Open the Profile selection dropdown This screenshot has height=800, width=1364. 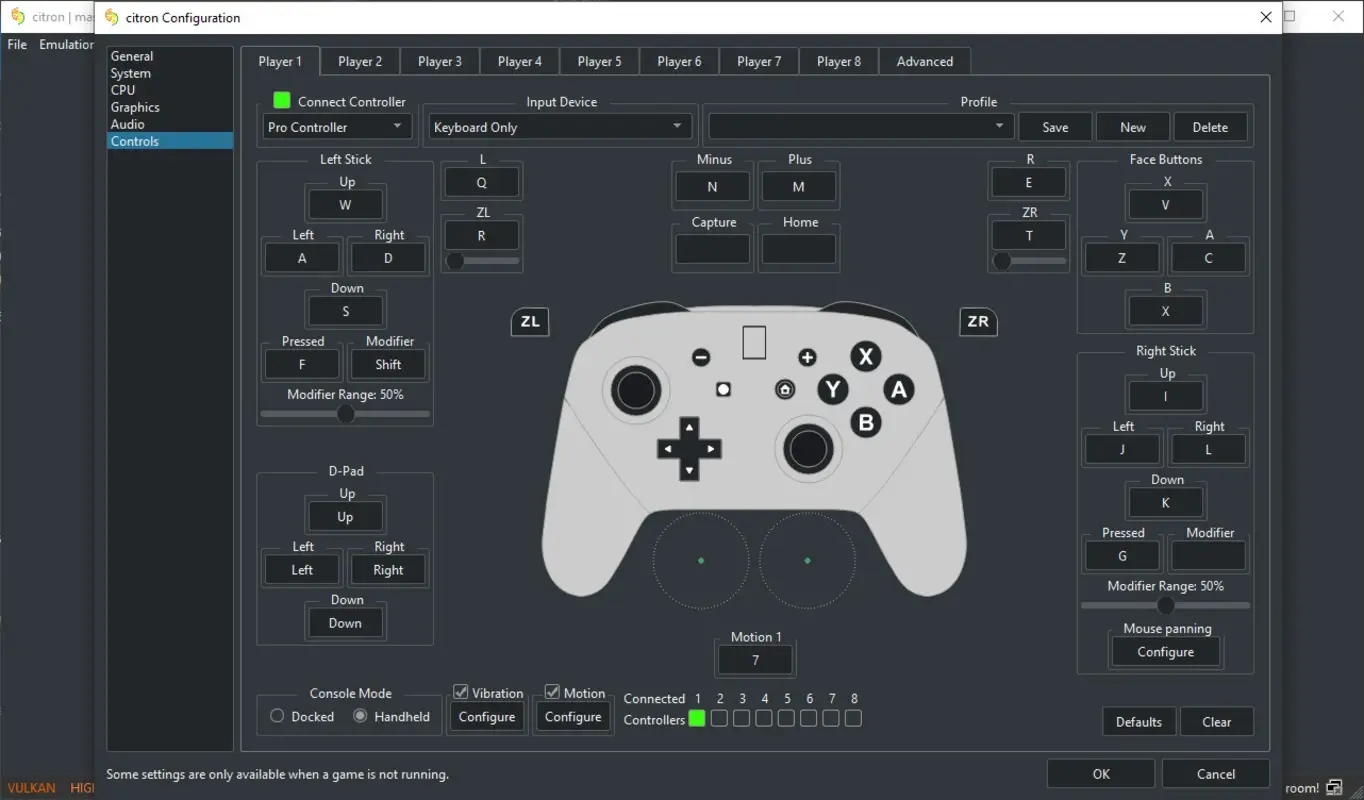857,126
